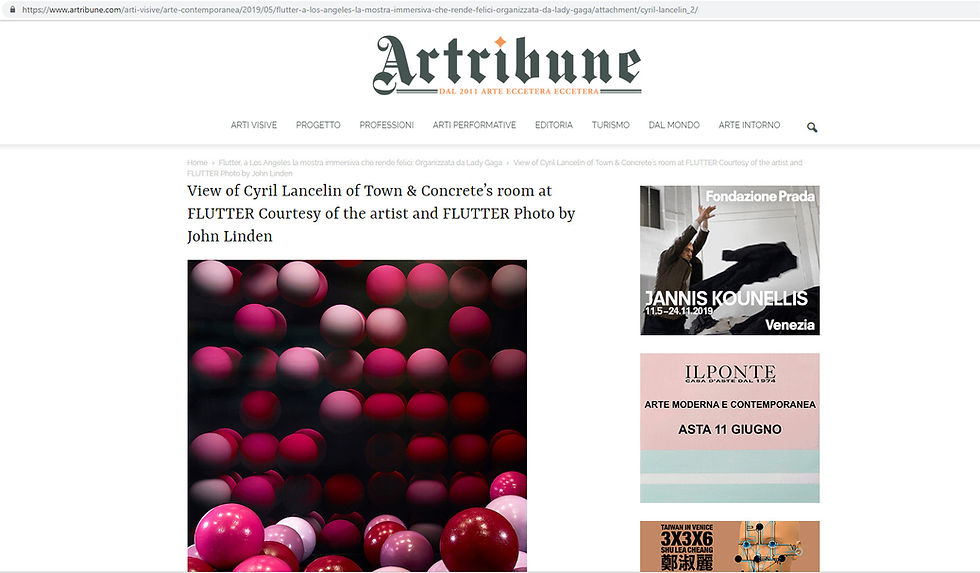Open Taiwan in Venice 3X3X6 banner
980x573 pixels.
click(729, 546)
